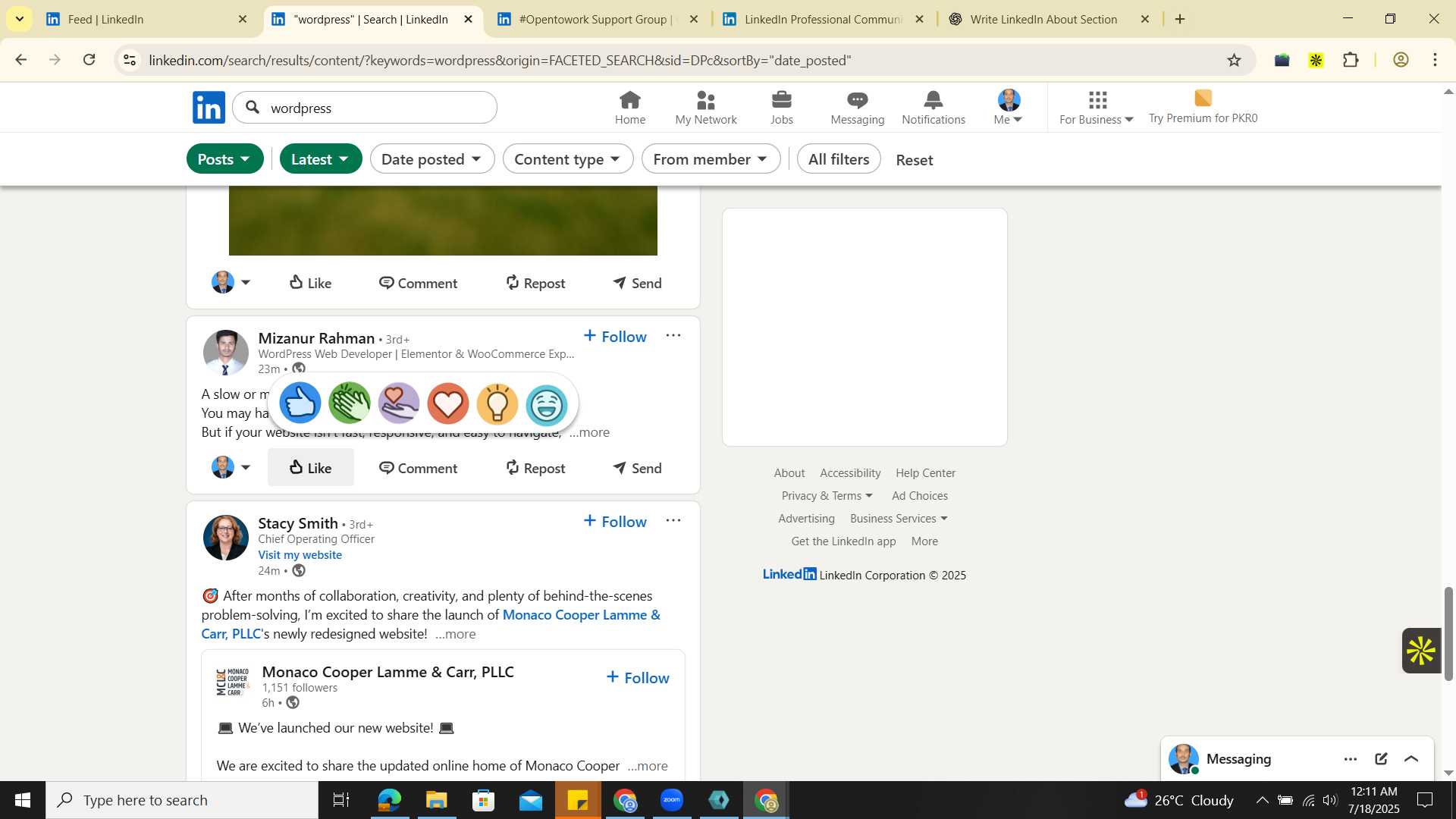Click the LinkedIn logo
Image resolution: width=1456 pixels, height=819 pixels.
[209, 108]
